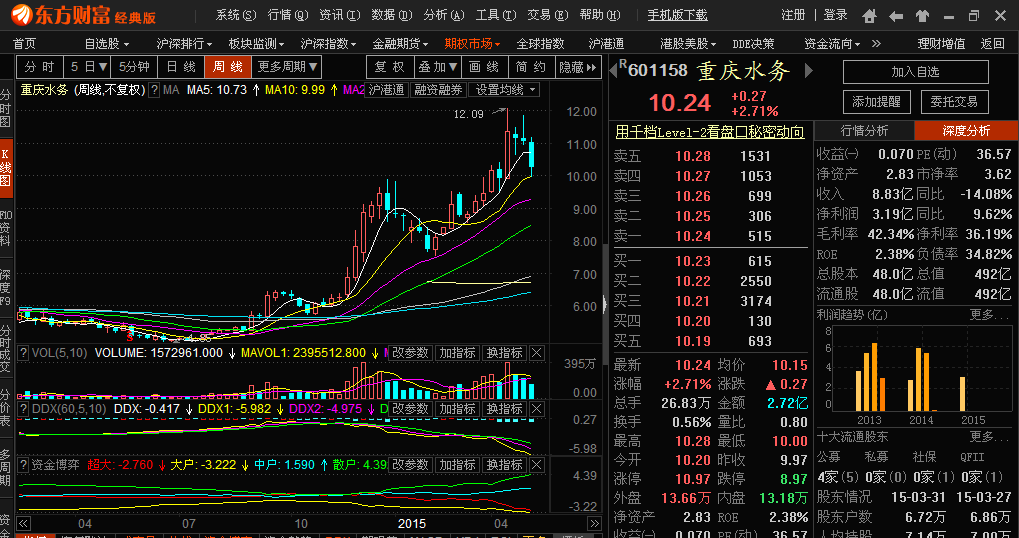The height and width of the screenshot is (538, 1019).
Task: Click 融资融券 button on chart
Action: (x=438, y=90)
